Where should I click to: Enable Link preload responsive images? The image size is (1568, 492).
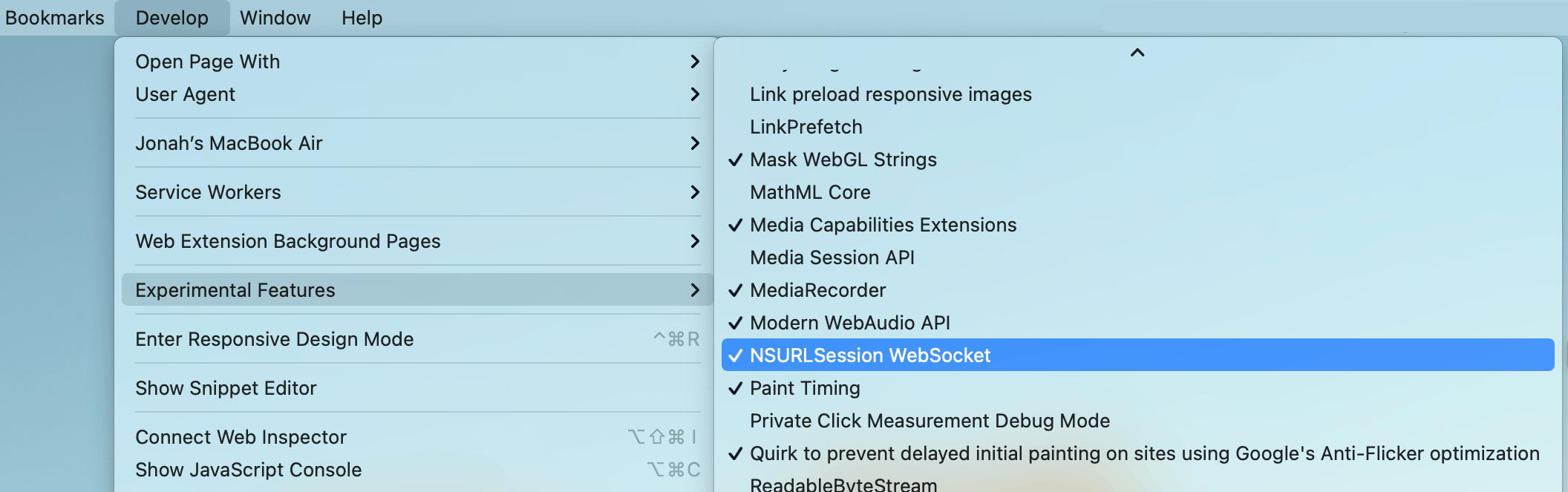[890, 94]
